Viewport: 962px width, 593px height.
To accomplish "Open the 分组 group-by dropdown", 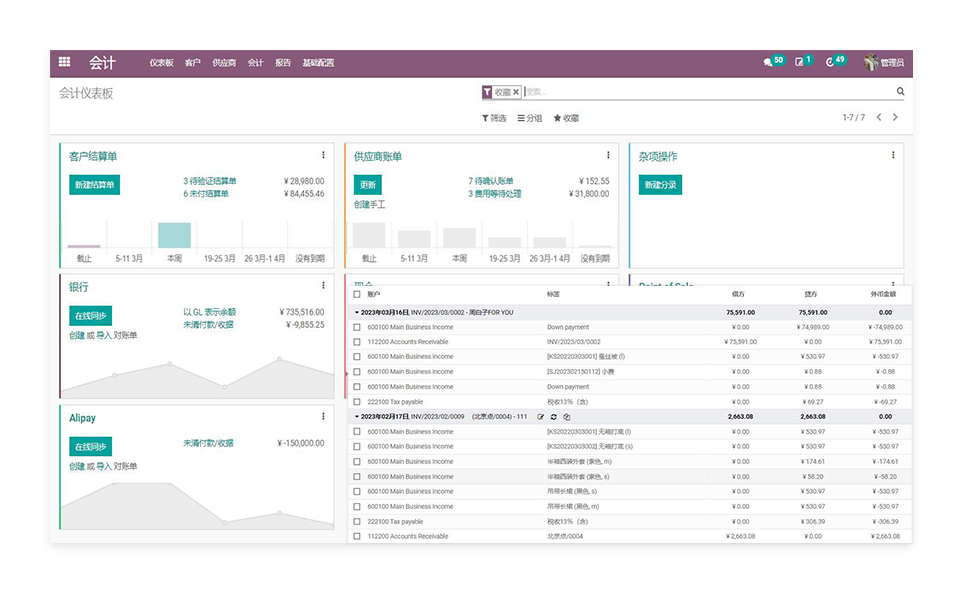I will point(530,118).
